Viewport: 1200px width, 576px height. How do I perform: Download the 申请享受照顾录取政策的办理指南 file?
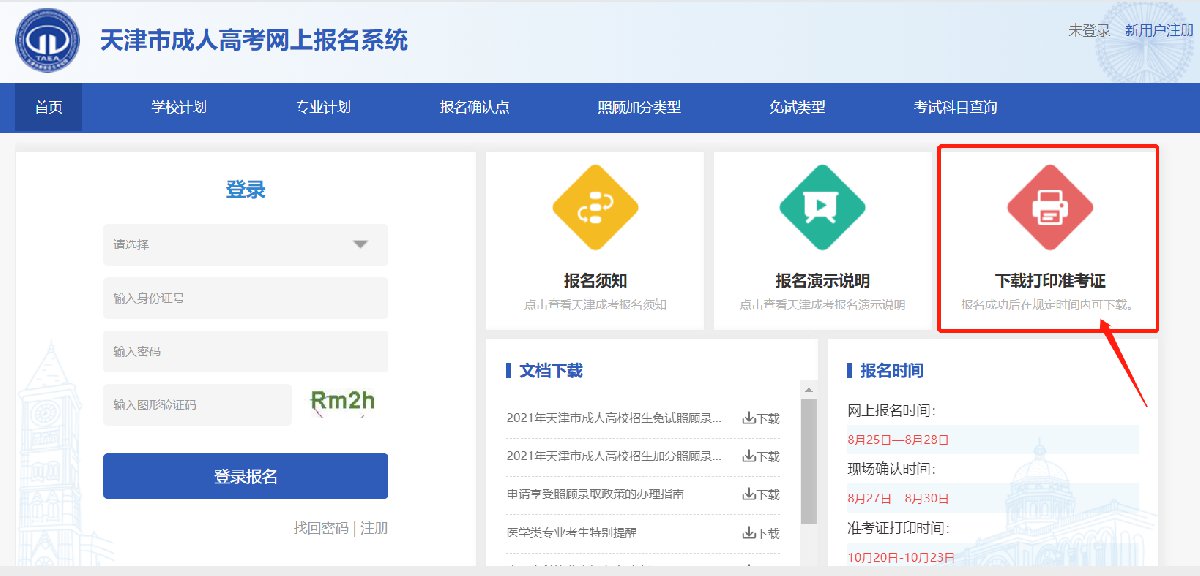[x=760, y=494]
